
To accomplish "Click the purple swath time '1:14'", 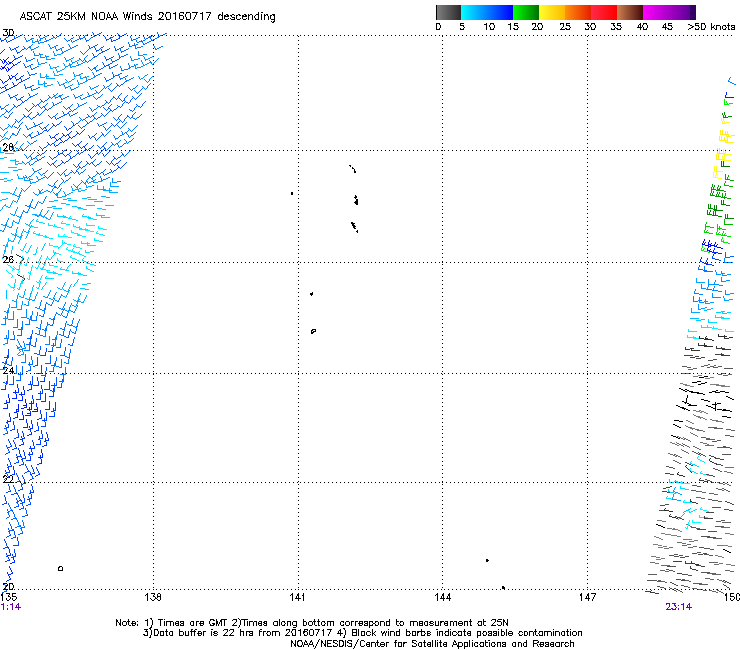I will click(x=11, y=607).
